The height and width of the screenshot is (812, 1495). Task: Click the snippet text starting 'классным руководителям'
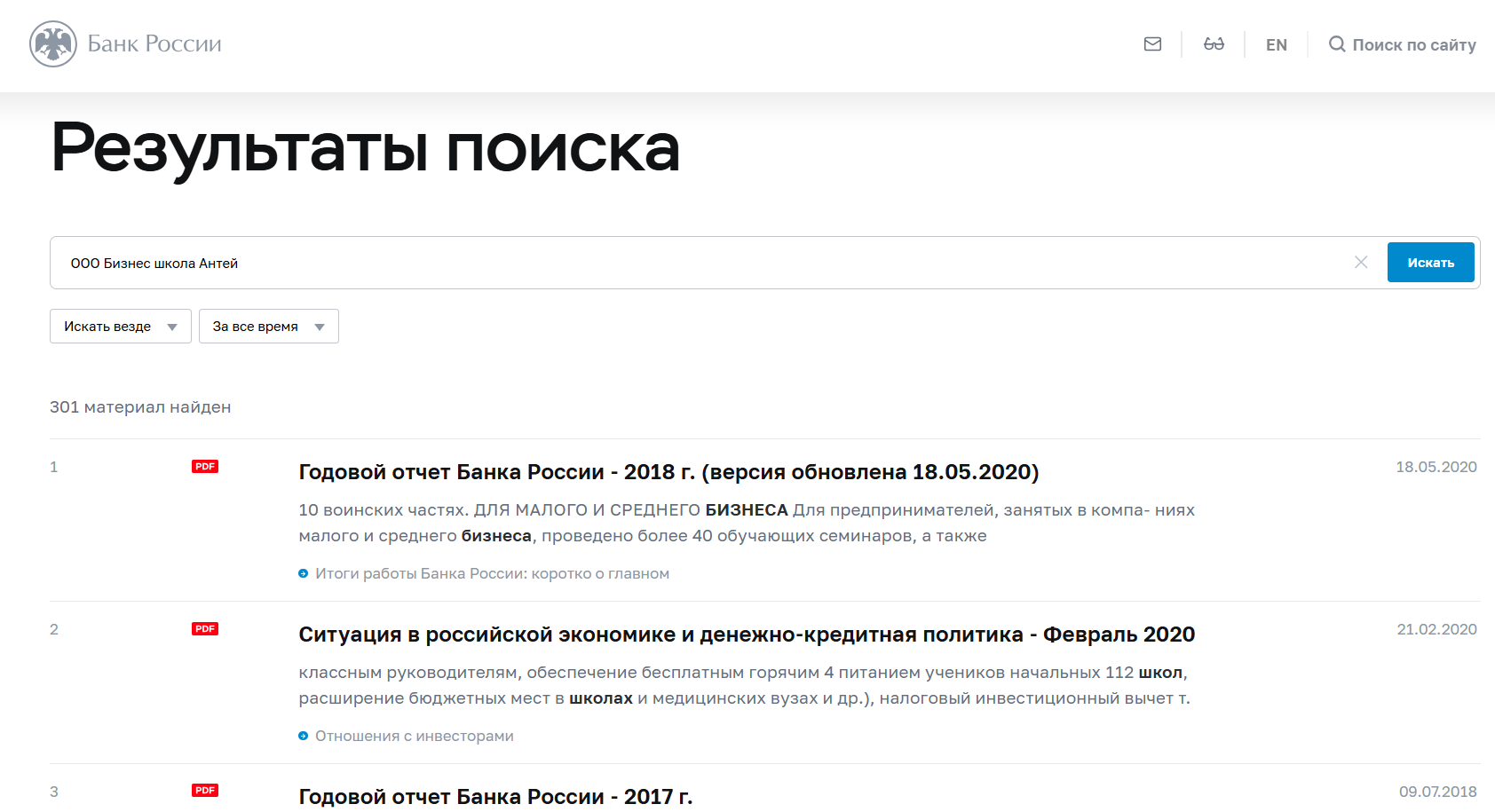point(744,685)
